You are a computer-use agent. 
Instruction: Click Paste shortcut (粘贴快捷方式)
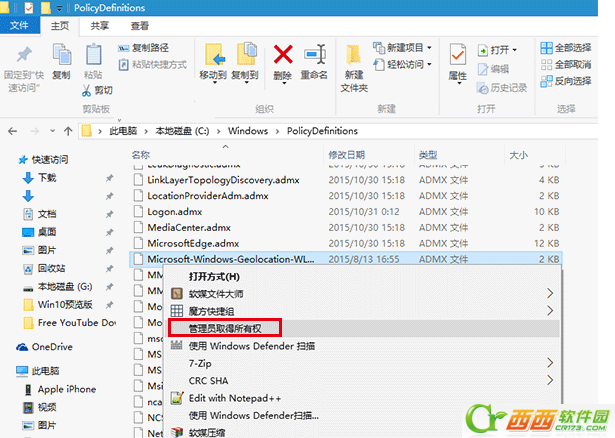pyautogui.click(x=153, y=64)
